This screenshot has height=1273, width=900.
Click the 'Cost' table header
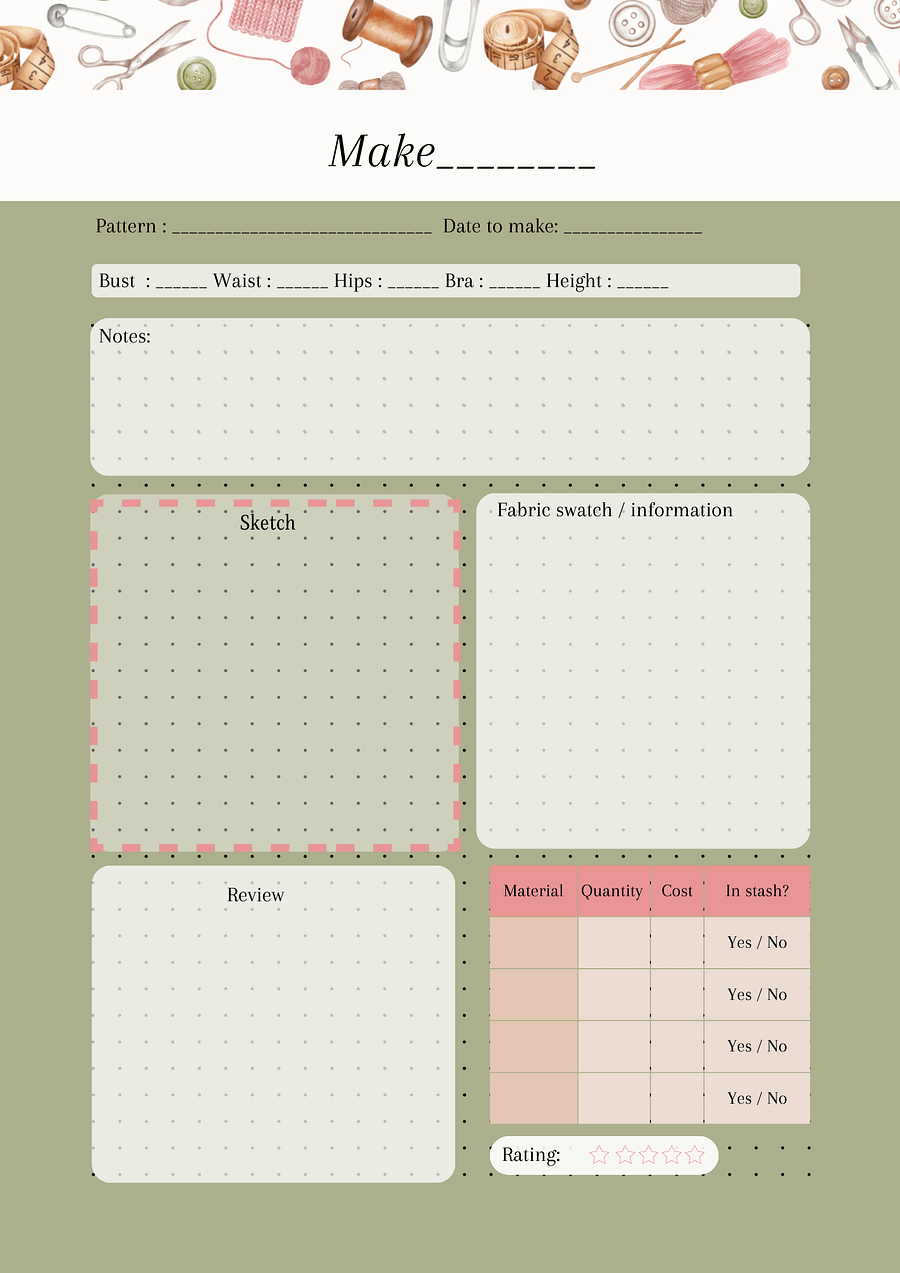click(677, 891)
